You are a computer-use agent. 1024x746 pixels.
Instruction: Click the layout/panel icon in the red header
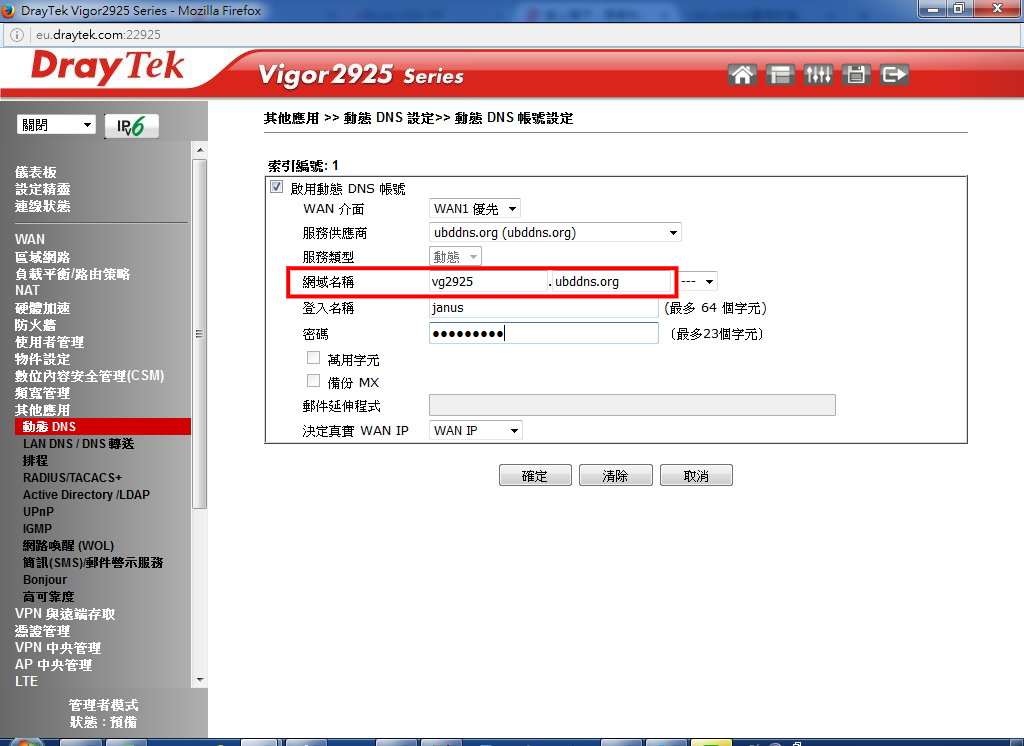click(x=780, y=75)
